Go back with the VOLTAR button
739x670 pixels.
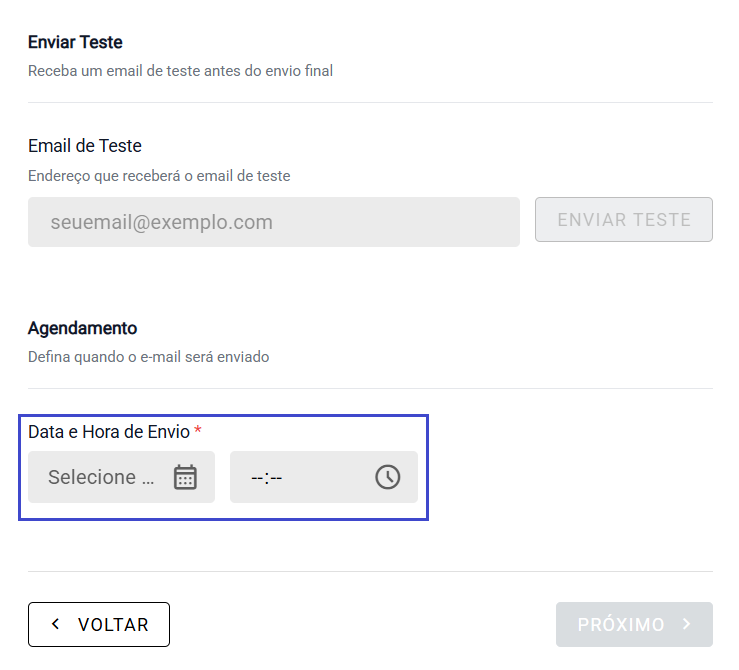99,624
